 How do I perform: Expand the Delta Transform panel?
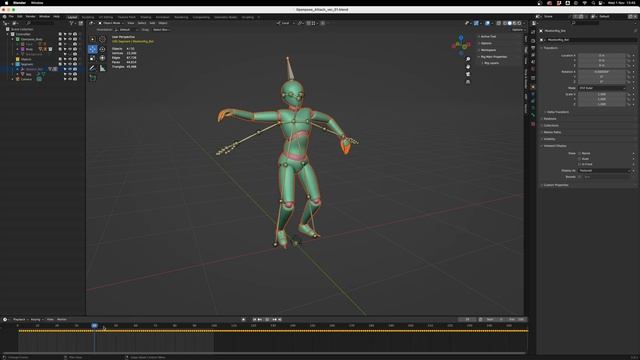click(558, 112)
